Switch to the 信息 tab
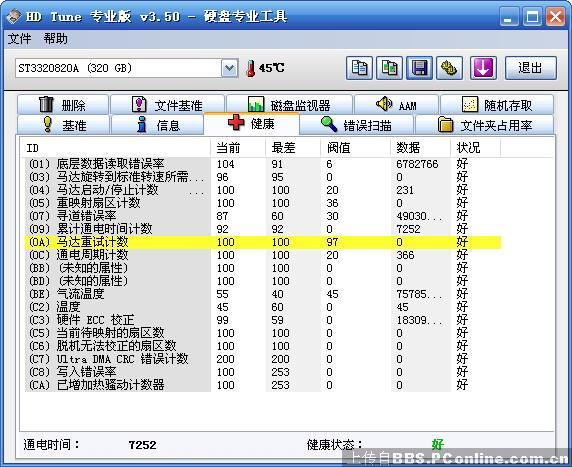The width and height of the screenshot is (572, 467). tap(157, 125)
